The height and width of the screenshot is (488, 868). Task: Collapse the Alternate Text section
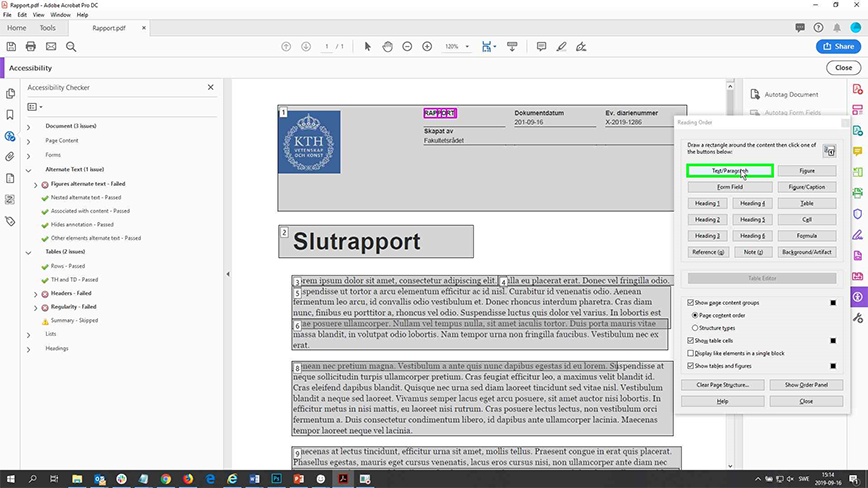point(28,170)
